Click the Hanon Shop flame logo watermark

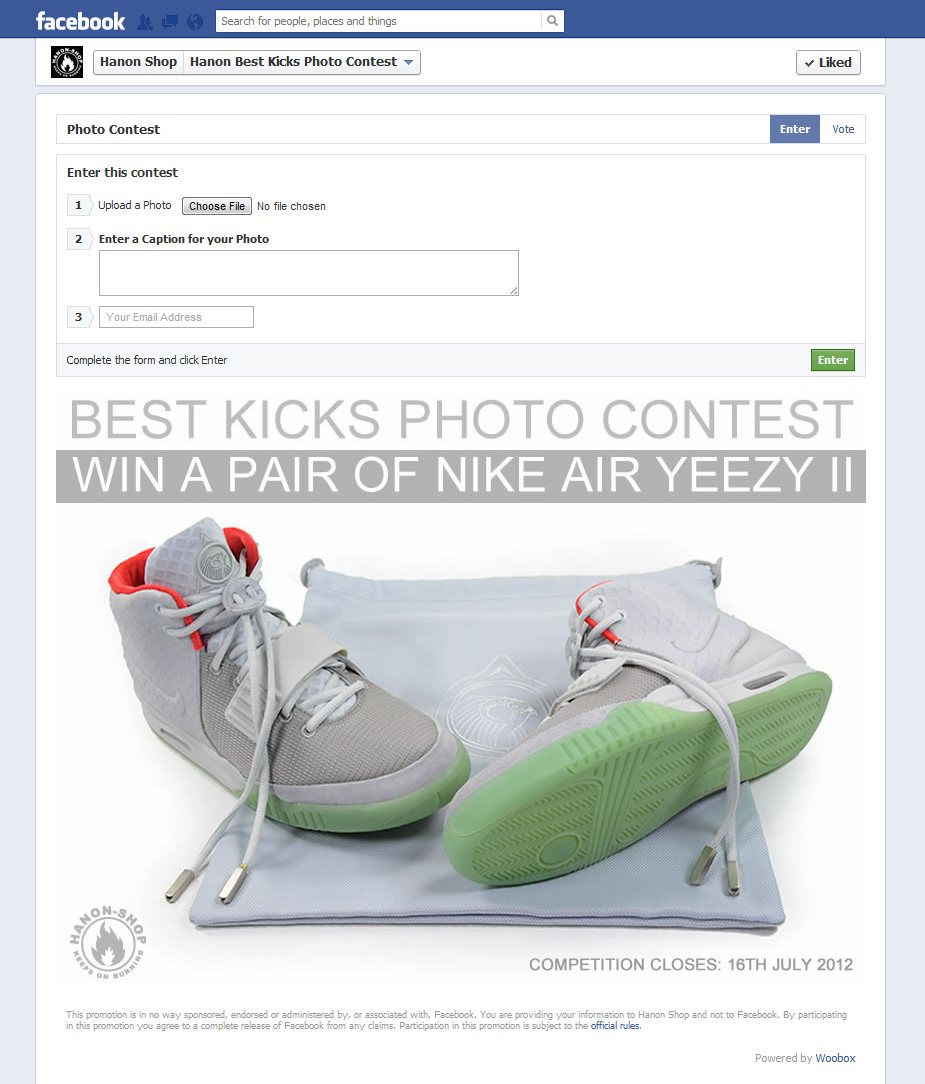108,942
